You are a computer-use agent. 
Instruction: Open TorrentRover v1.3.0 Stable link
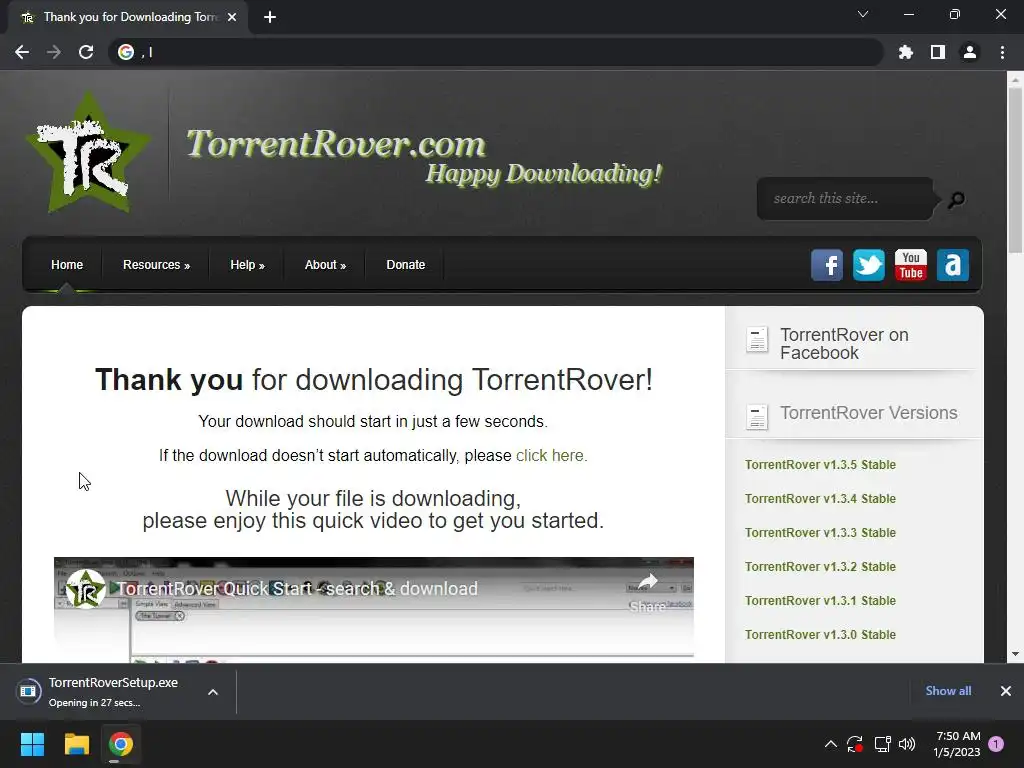(x=820, y=634)
